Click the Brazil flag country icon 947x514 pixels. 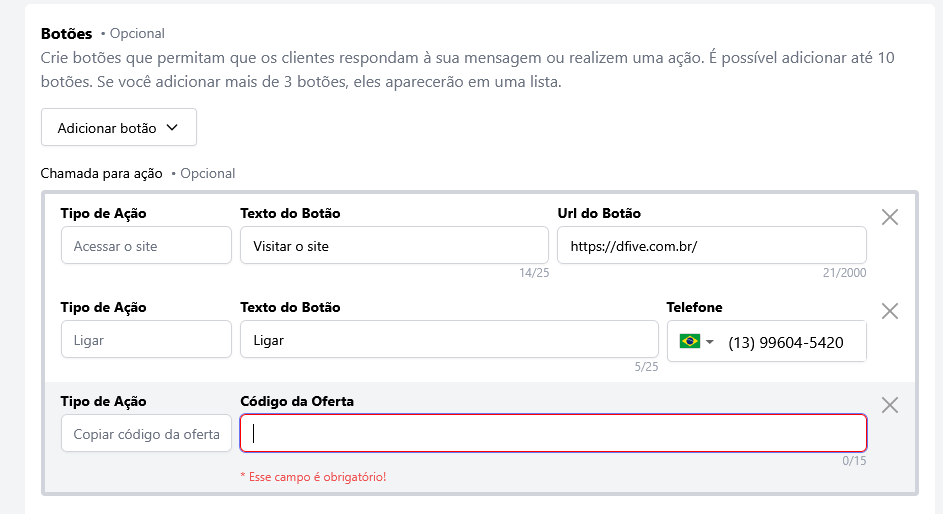(x=689, y=342)
